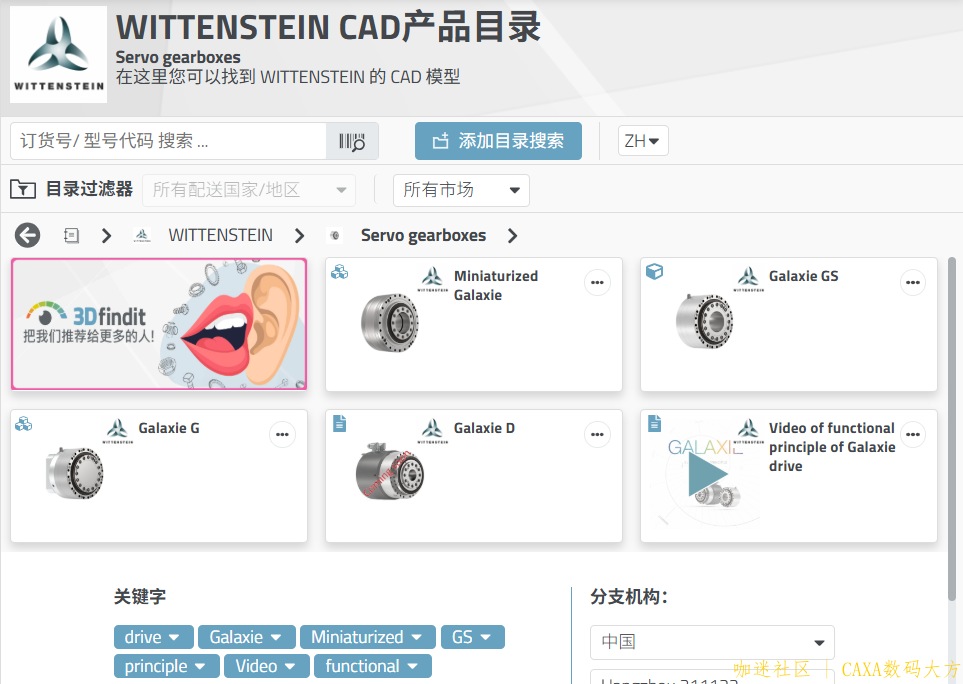The width and height of the screenshot is (963, 684).
Task: Click the back arrow navigation button
Action: coord(28,235)
